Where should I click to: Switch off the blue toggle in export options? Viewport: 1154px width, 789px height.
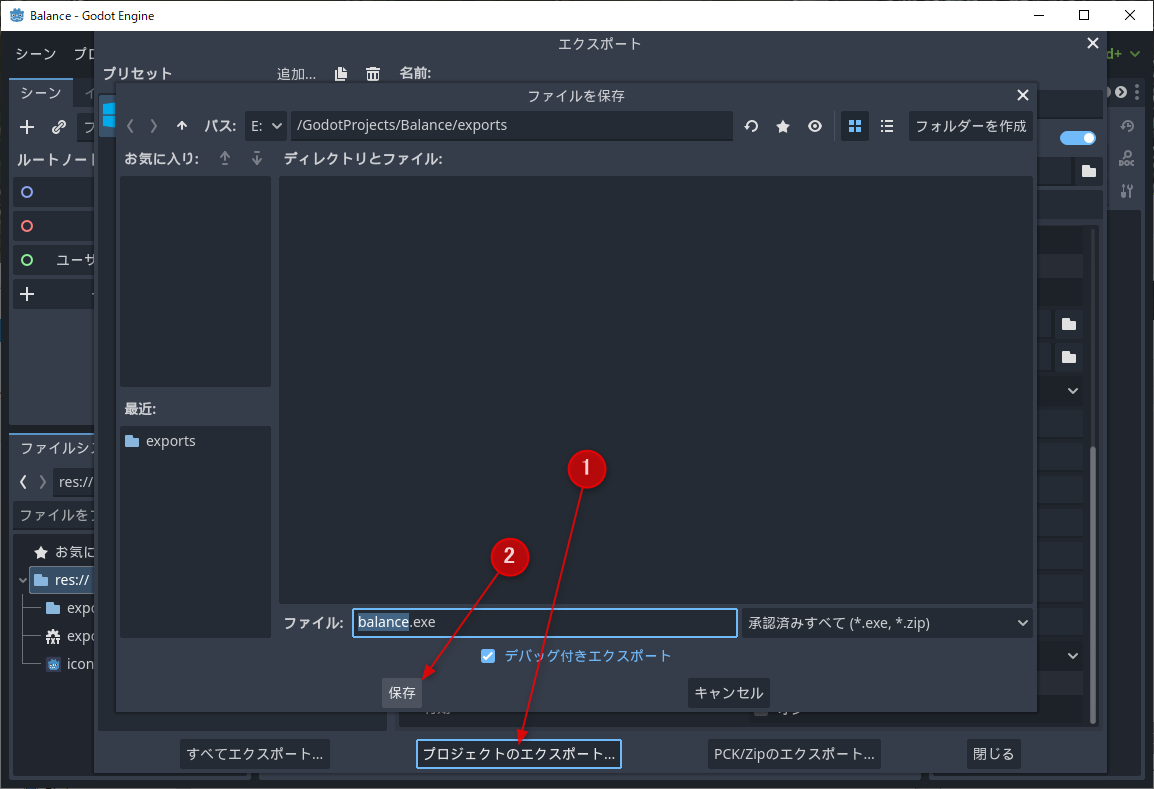pyautogui.click(x=1077, y=138)
